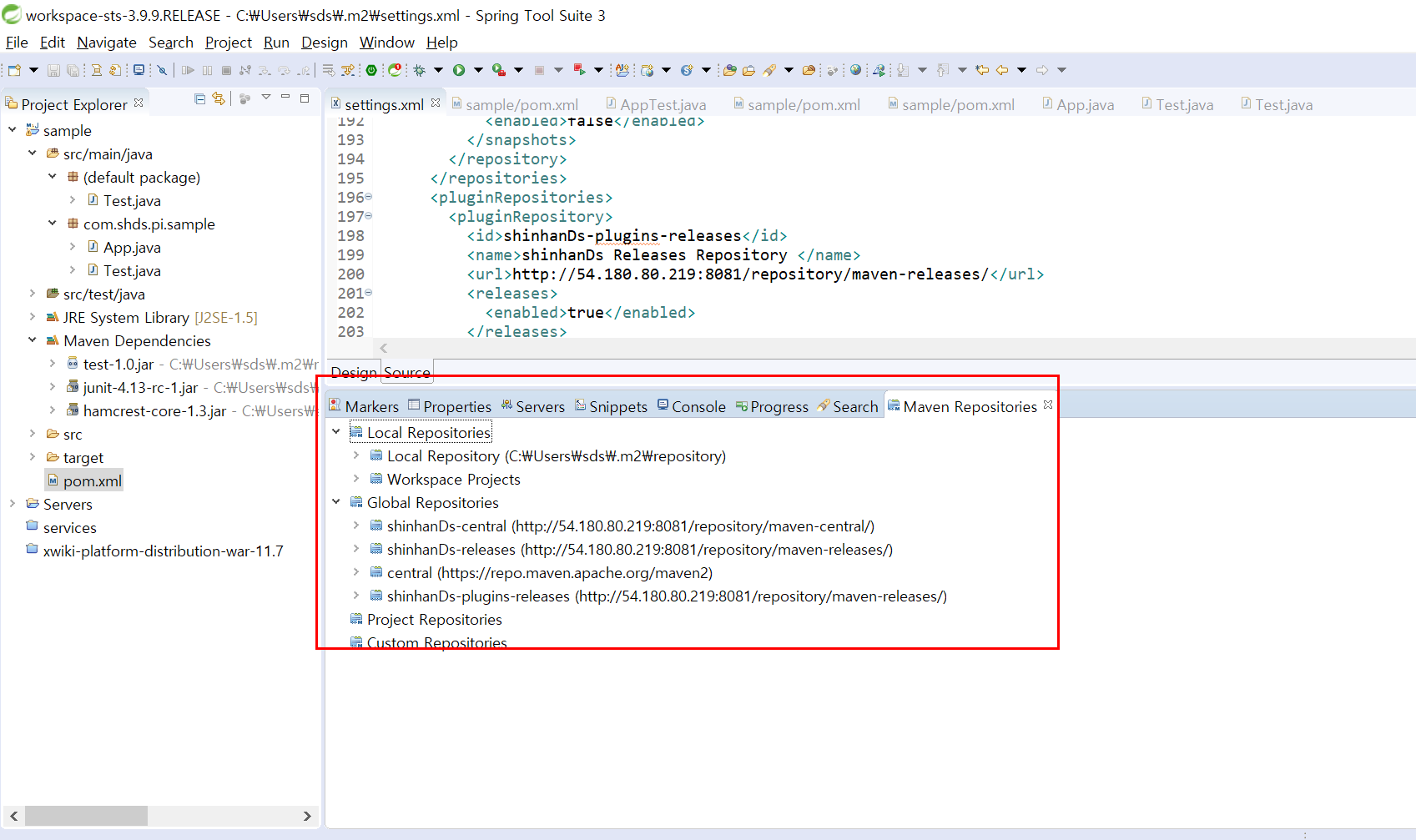Image resolution: width=1416 pixels, height=840 pixels.
Task: Close the settings.xml editor tab
Action: click(x=436, y=103)
